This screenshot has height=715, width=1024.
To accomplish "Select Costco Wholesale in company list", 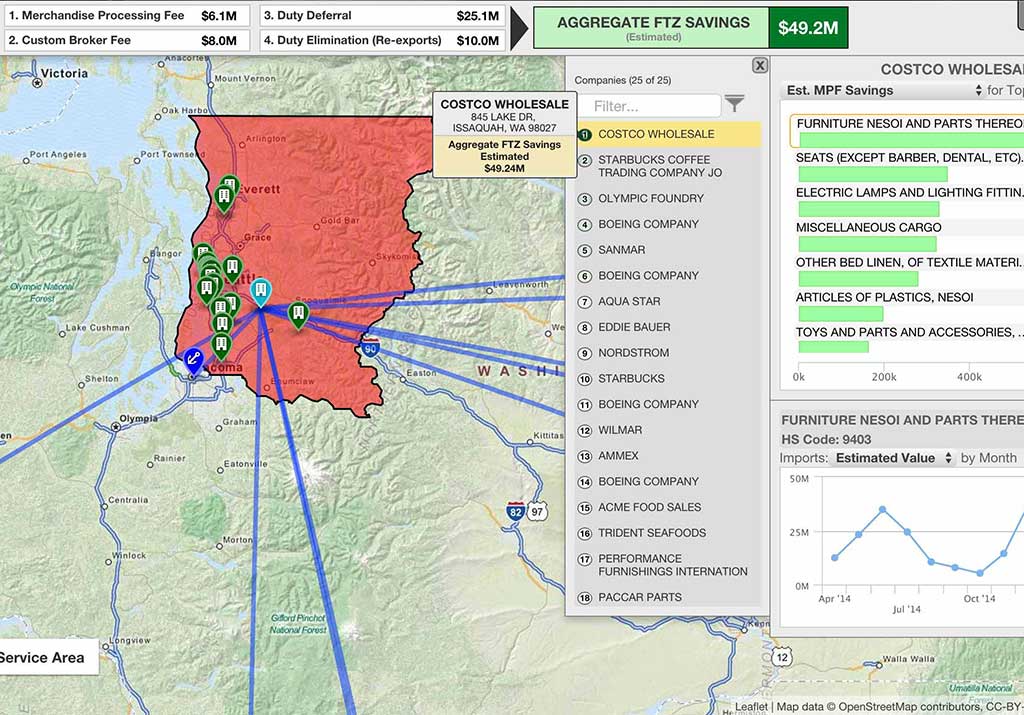I will click(x=669, y=134).
